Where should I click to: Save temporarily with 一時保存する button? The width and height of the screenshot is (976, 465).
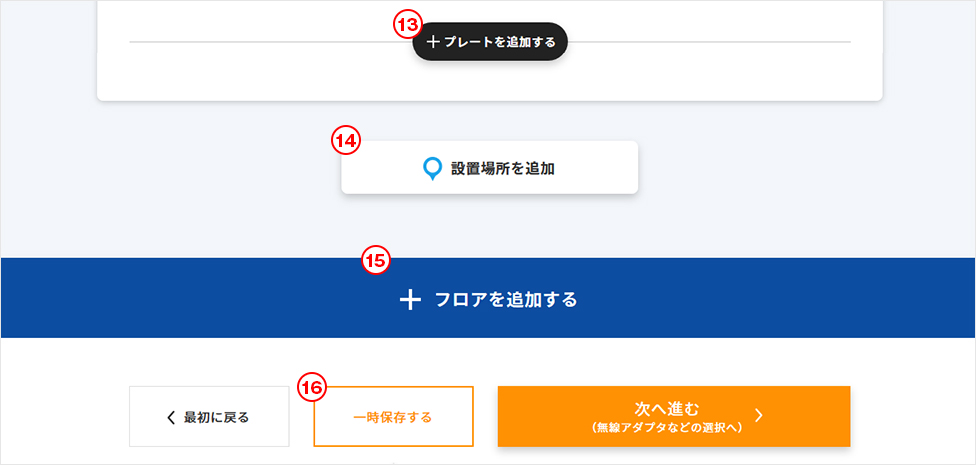pos(393,417)
